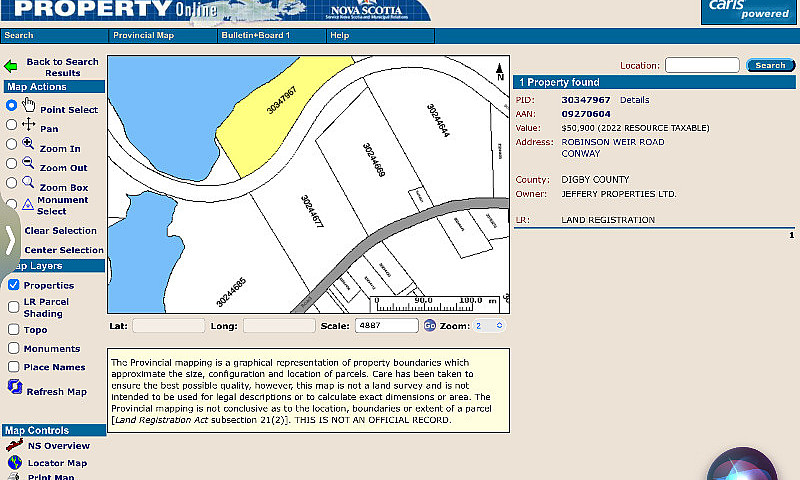Click the owner name JEFFERY PROPERTIES LTD.
This screenshot has height=480, width=800.
click(619, 194)
